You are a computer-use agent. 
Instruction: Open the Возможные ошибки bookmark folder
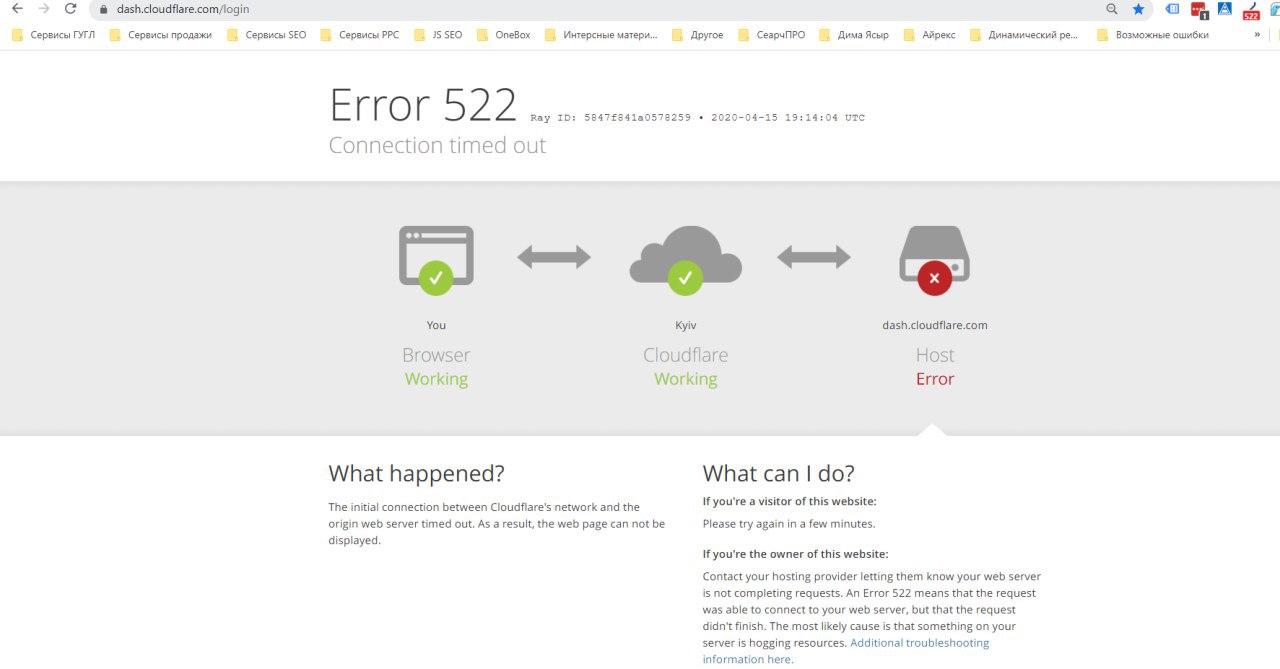tap(1153, 34)
